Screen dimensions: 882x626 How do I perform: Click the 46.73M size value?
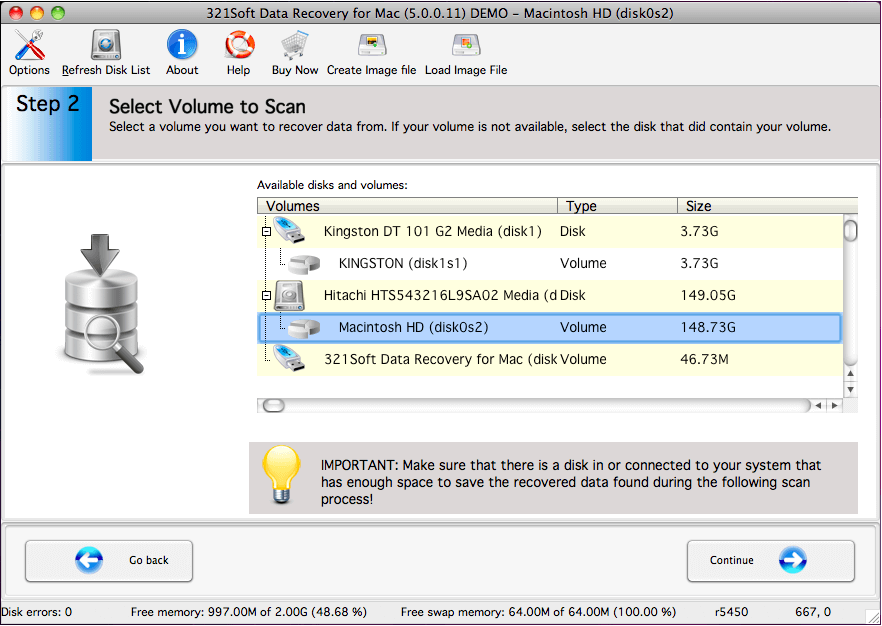click(x=704, y=359)
